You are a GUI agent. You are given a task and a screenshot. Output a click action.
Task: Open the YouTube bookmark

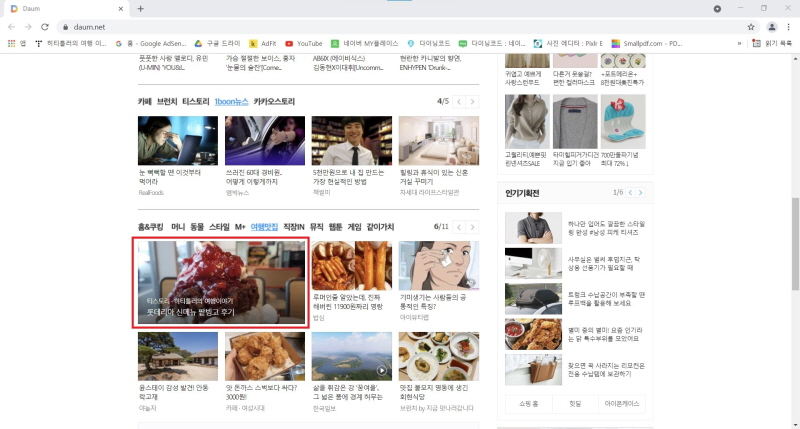tap(304, 43)
